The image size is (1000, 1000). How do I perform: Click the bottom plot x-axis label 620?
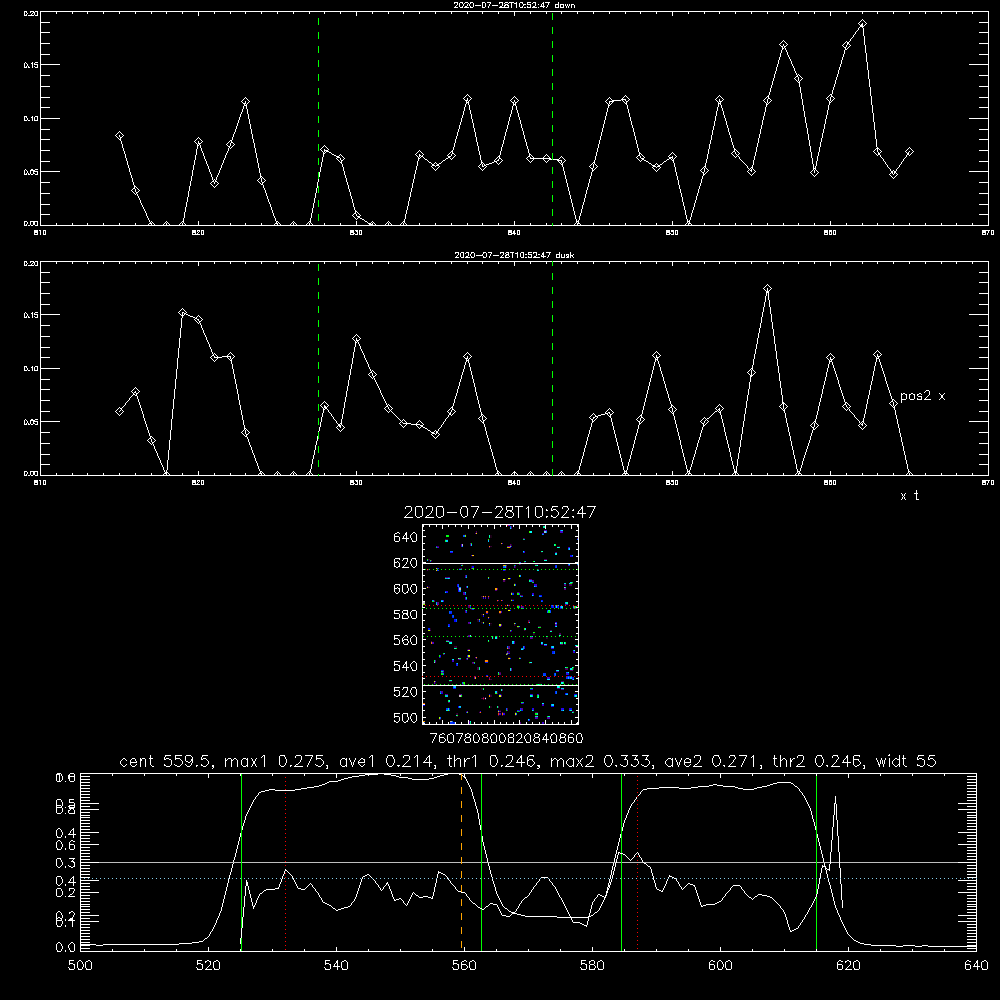(x=848, y=966)
